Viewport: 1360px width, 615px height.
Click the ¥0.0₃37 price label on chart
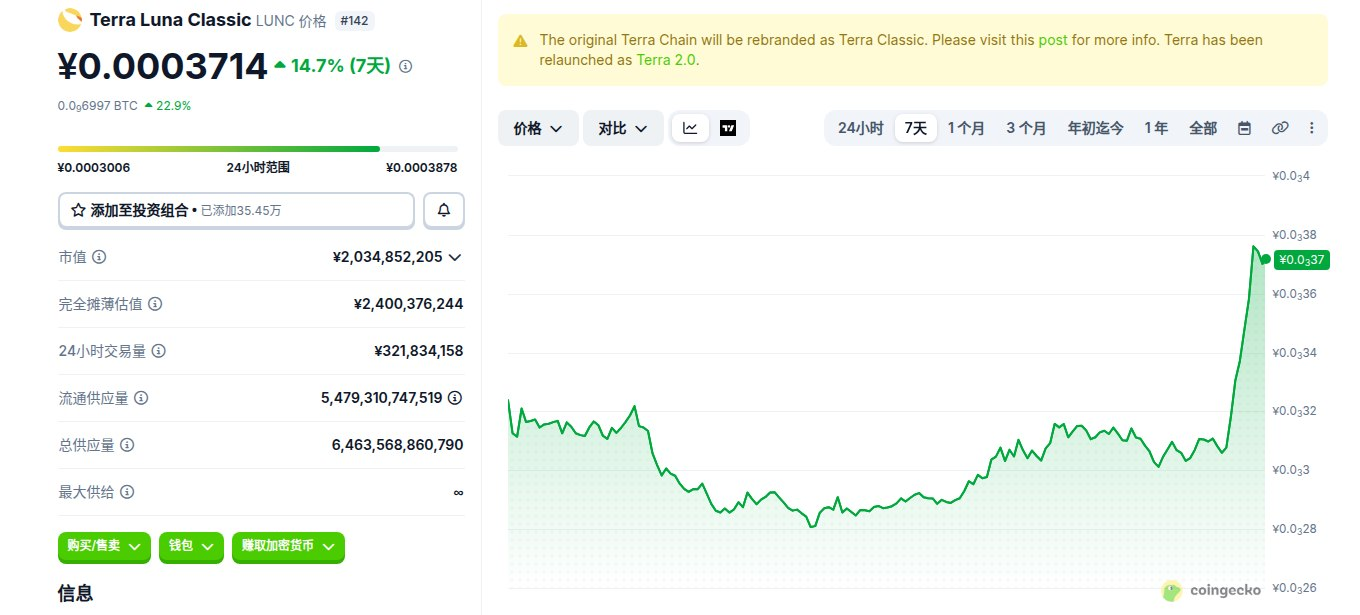[x=1300, y=260]
